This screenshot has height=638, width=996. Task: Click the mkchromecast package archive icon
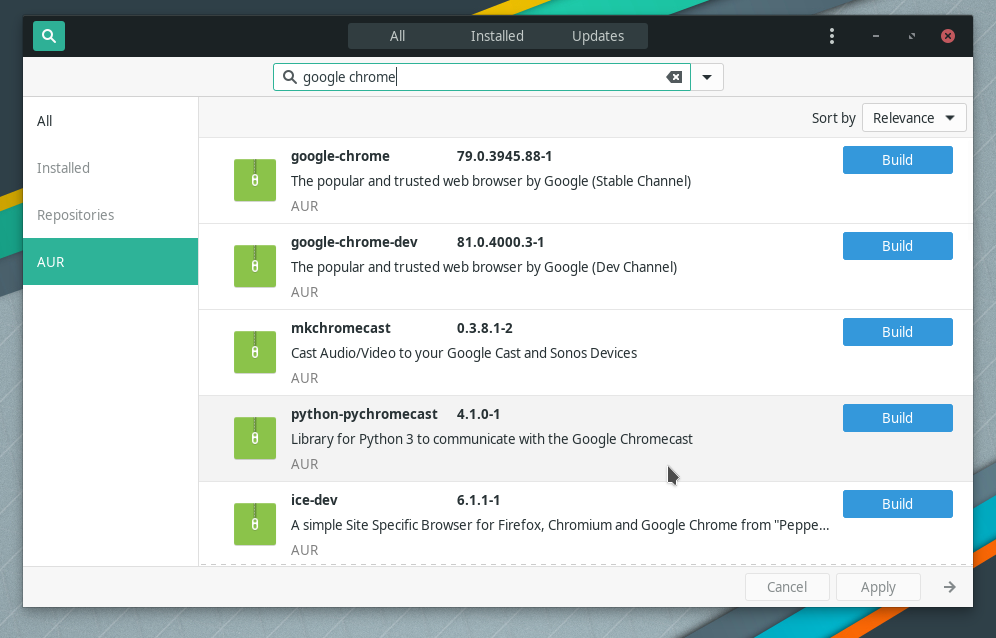(x=255, y=352)
